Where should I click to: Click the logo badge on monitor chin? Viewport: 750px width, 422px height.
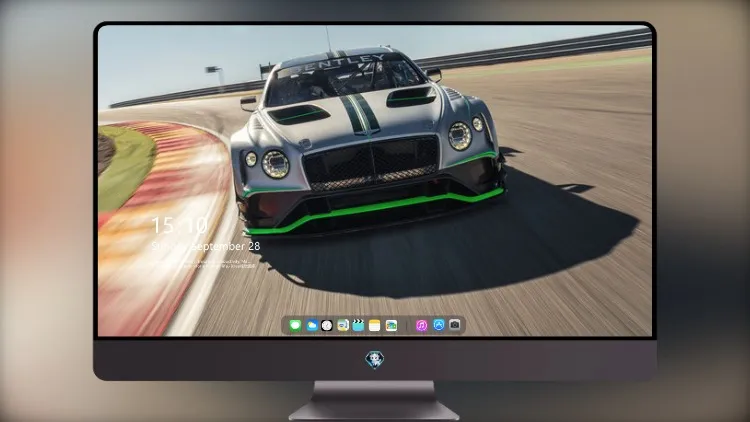tap(375, 359)
